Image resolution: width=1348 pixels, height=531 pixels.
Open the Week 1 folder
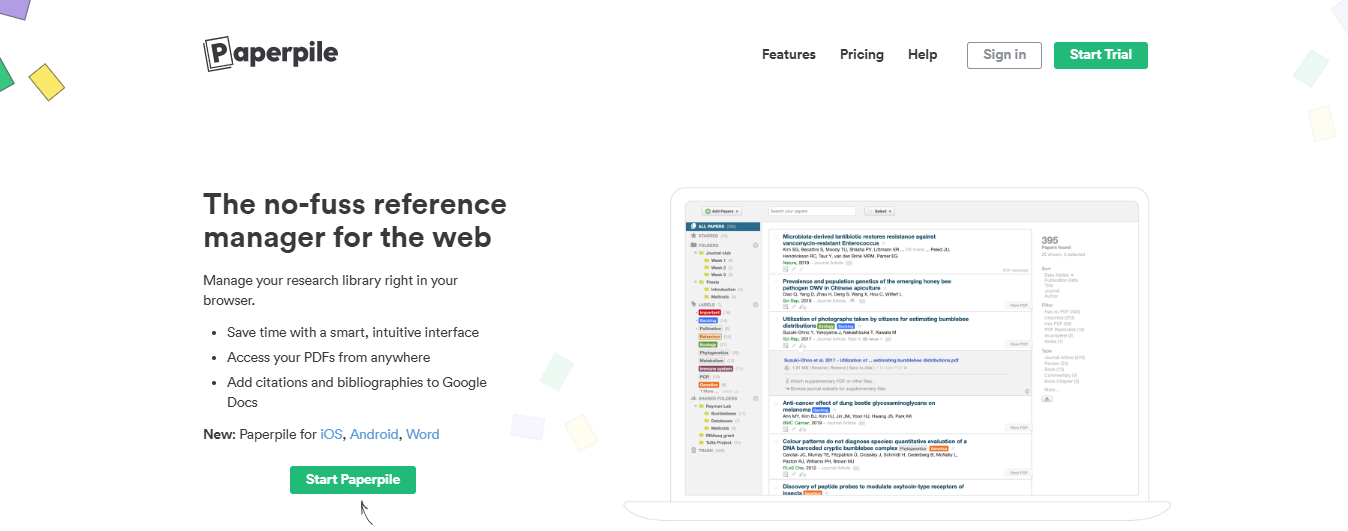(x=720, y=260)
